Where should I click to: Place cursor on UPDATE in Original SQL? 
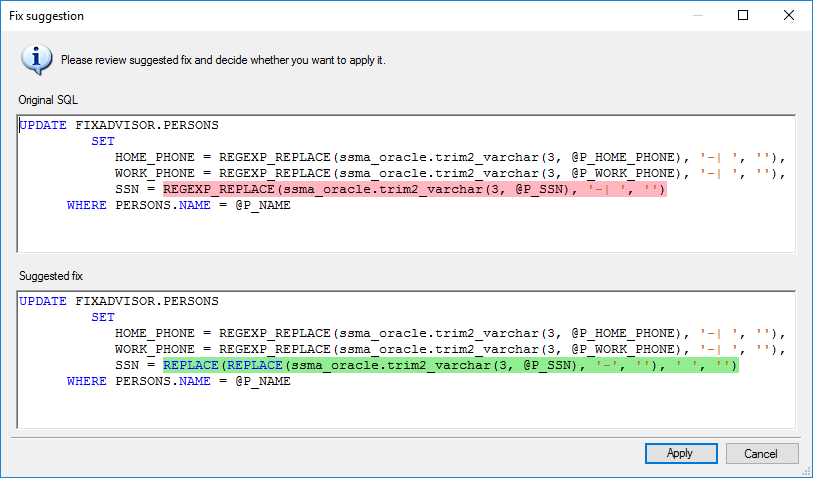[x=43, y=125]
